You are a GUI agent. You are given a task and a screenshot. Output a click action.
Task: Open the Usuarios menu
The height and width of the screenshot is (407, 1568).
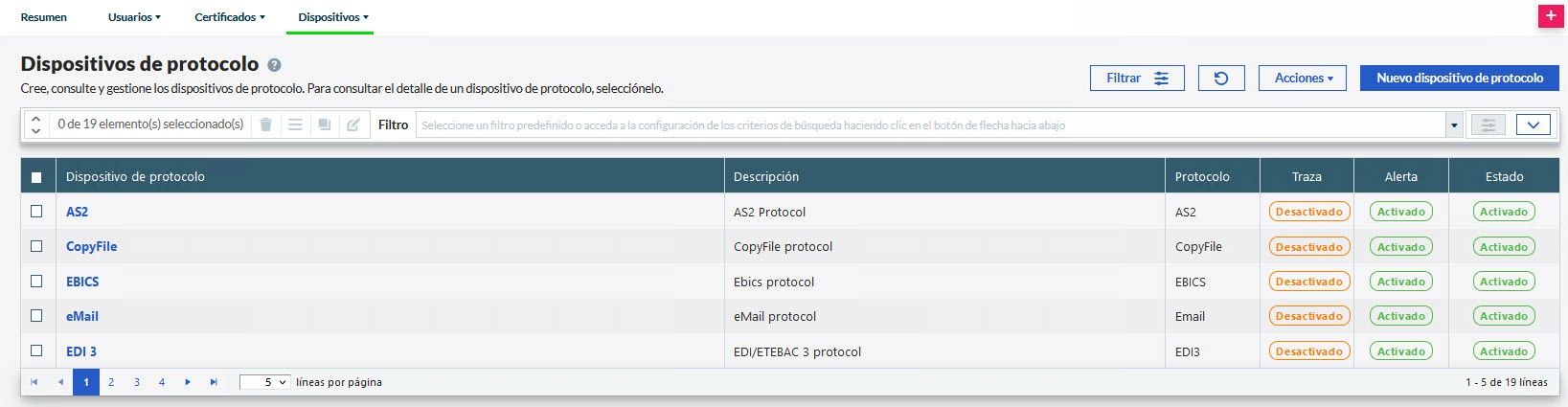tap(134, 17)
